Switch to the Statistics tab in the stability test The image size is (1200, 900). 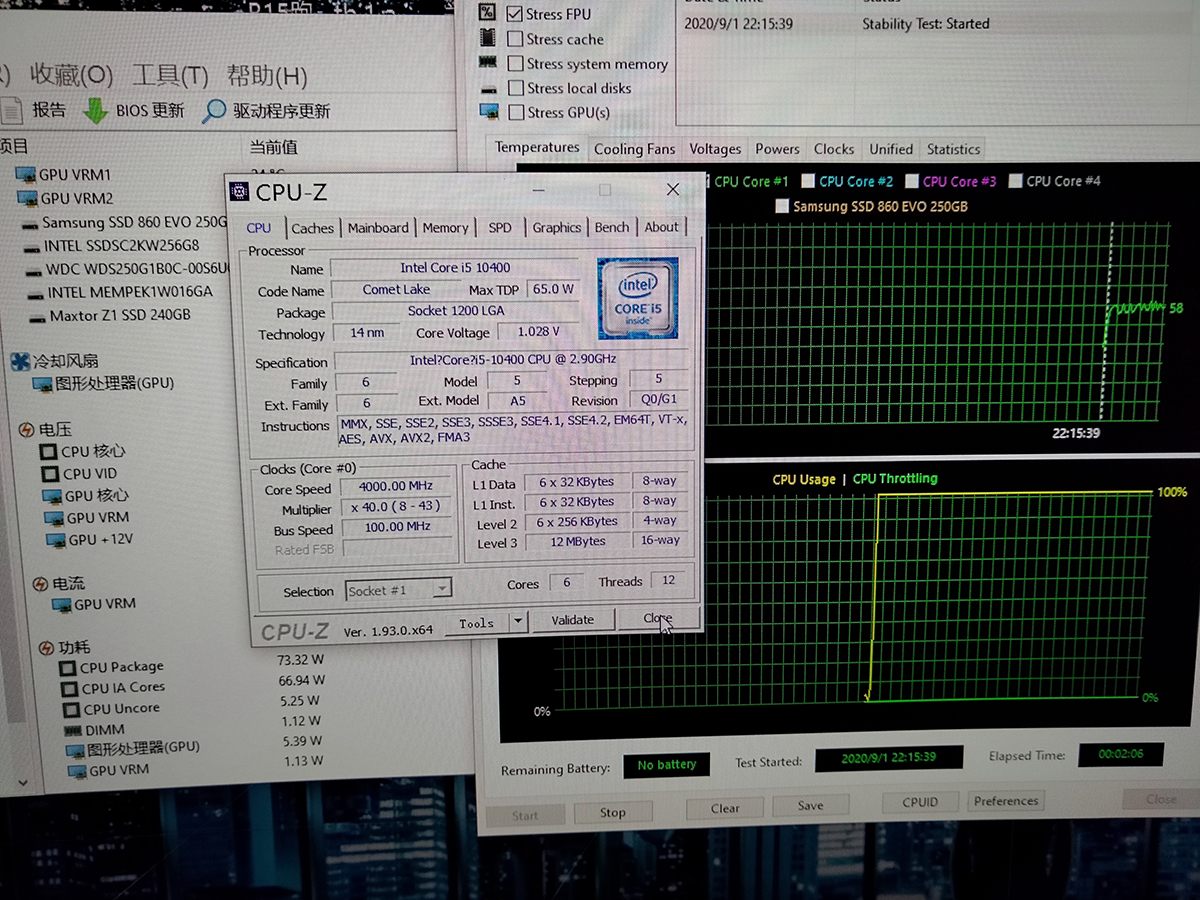[953, 149]
